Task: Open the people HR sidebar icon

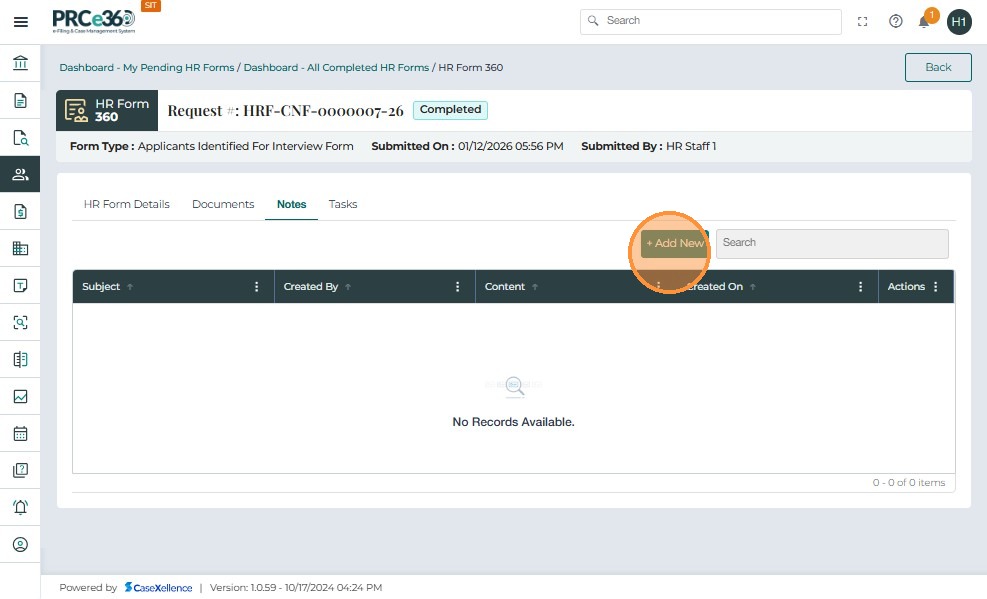Action: tap(20, 174)
